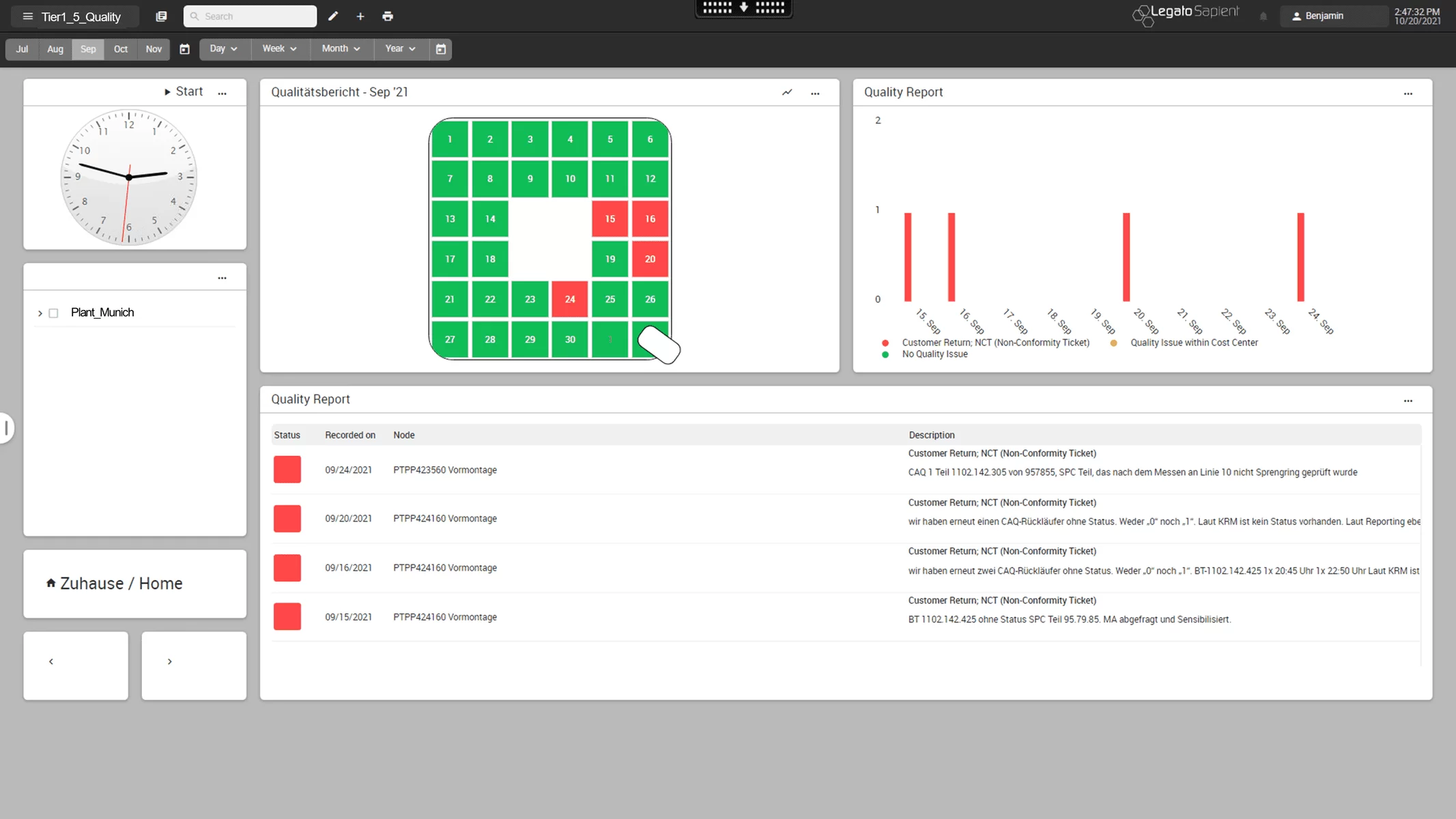Switch to the Oct month tab
This screenshot has width=1456, height=819.
(121, 49)
